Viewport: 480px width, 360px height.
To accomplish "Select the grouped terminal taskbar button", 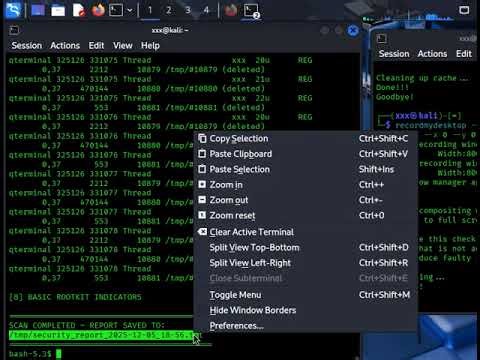I will (x=251, y=11).
